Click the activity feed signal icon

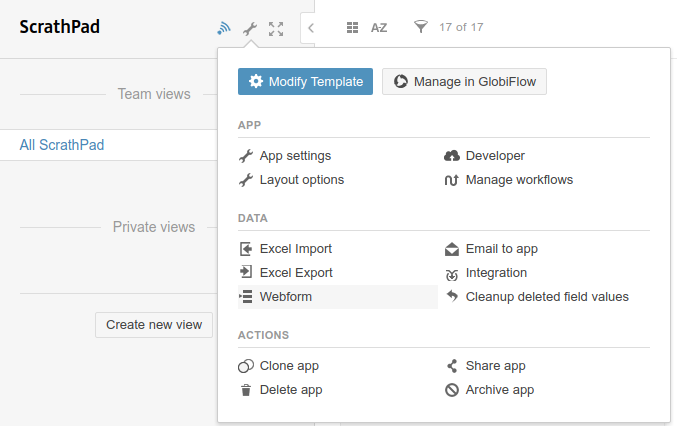pos(224,28)
